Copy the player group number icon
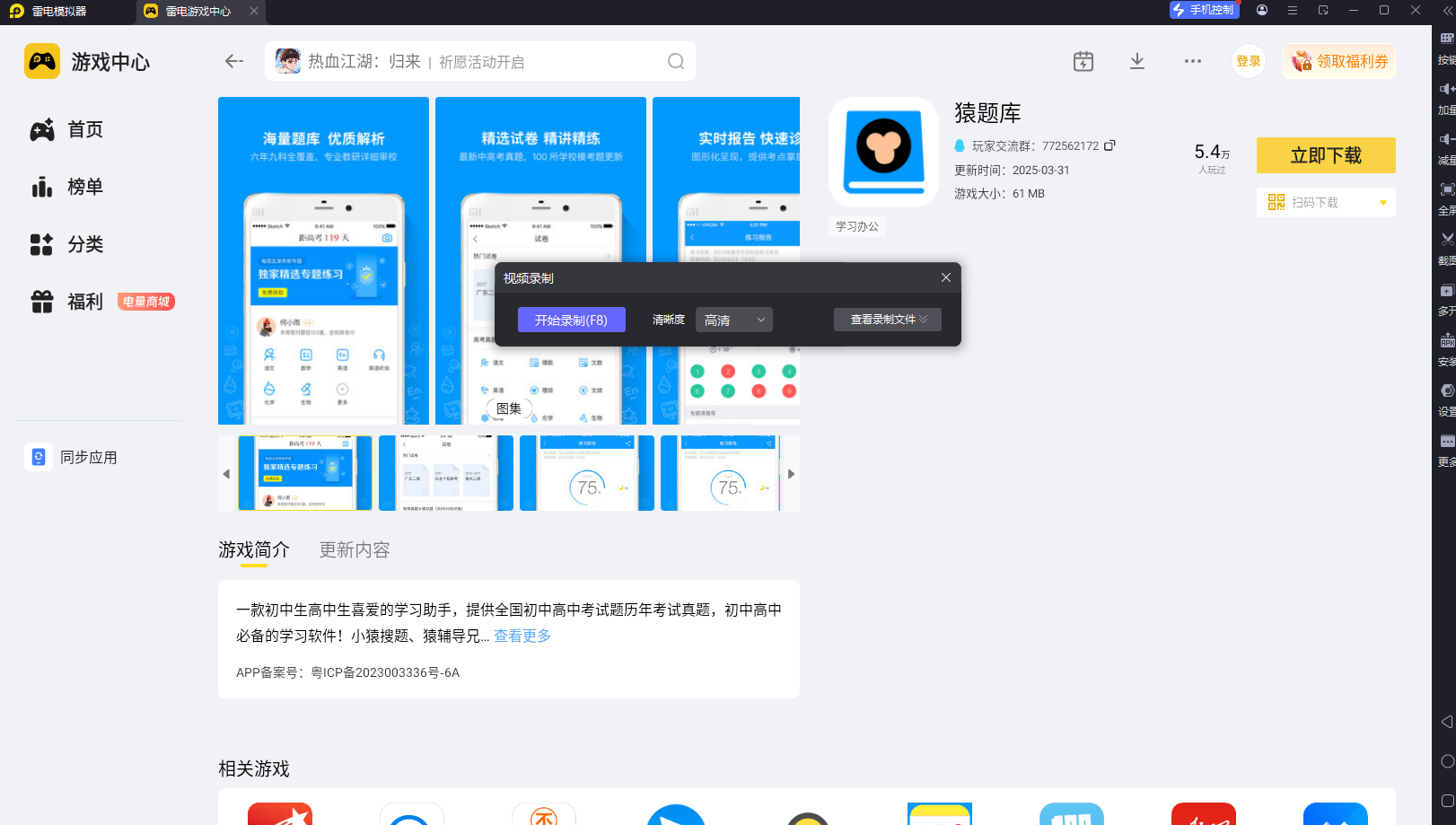Screen dimensions: 1456x825 [x=1110, y=145]
